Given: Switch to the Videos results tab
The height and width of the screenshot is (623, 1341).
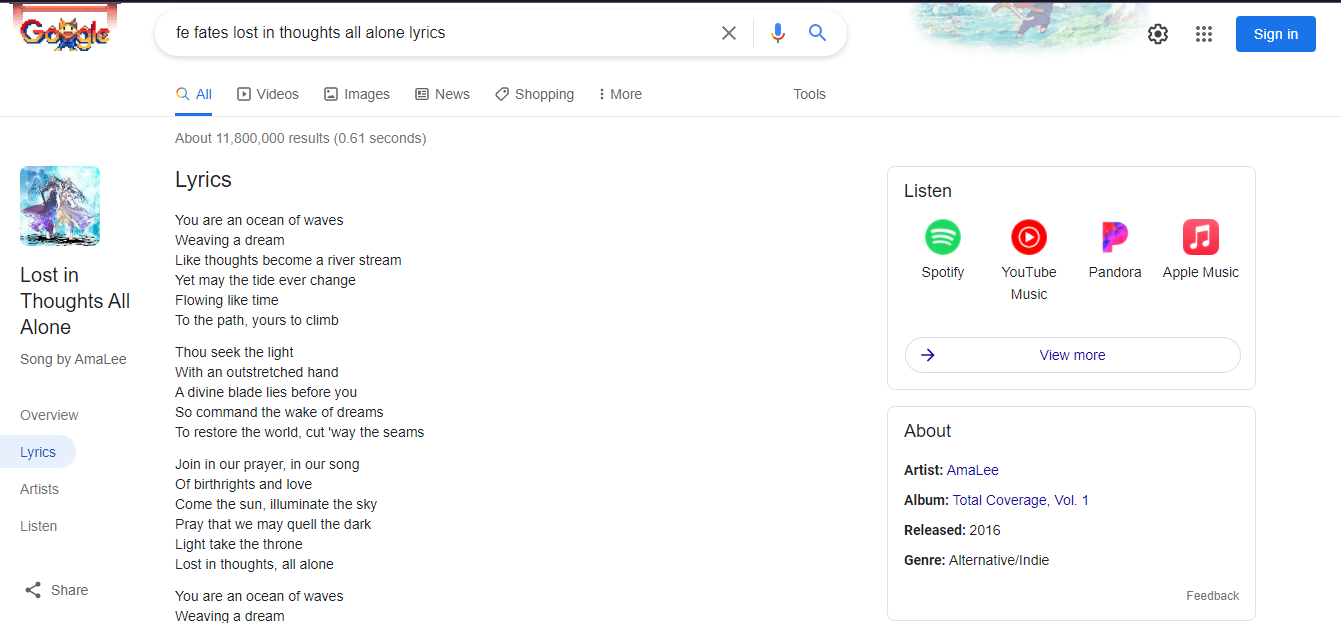Looking at the screenshot, I should click(268, 94).
